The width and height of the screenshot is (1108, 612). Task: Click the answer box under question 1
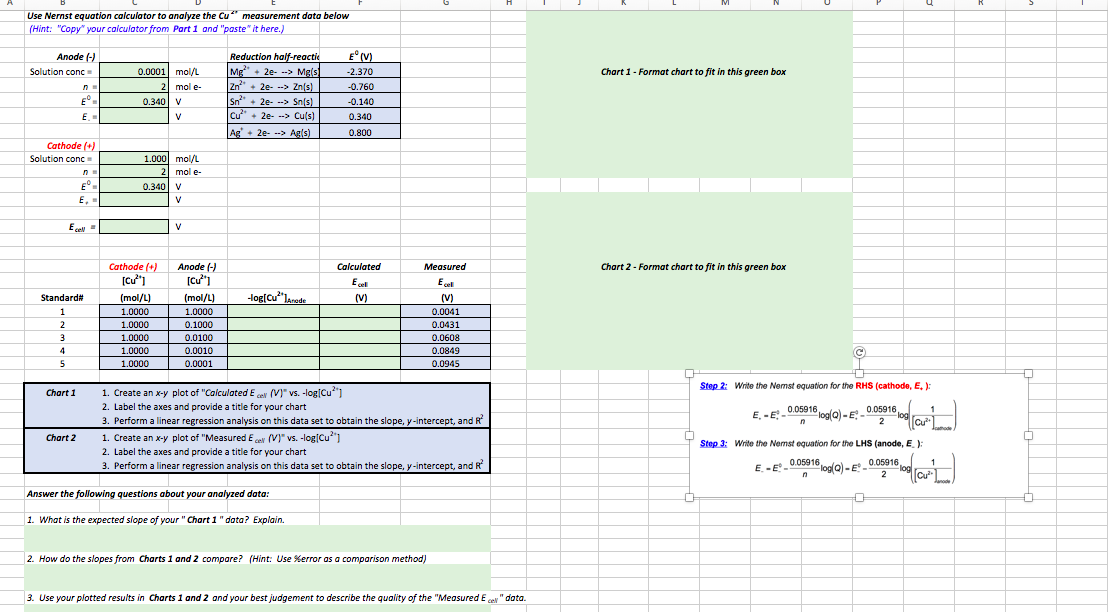click(257, 539)
